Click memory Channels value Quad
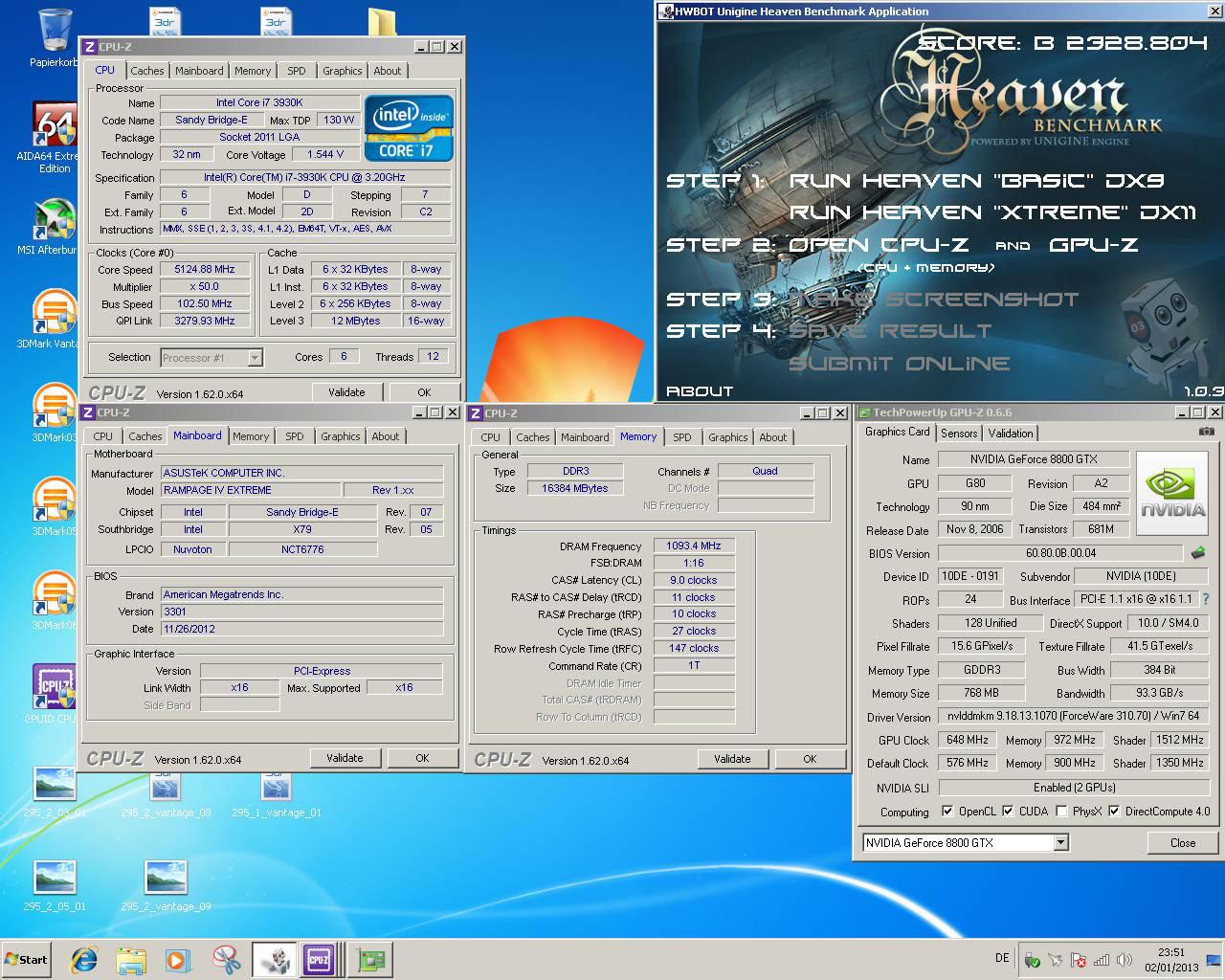 pyautogui.click(x=766, y=471)
